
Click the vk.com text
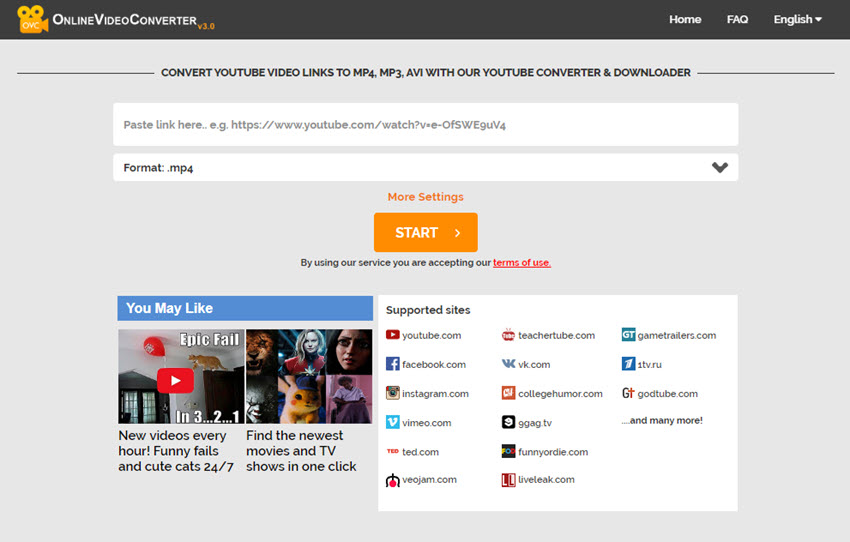(x=534, y=365)
